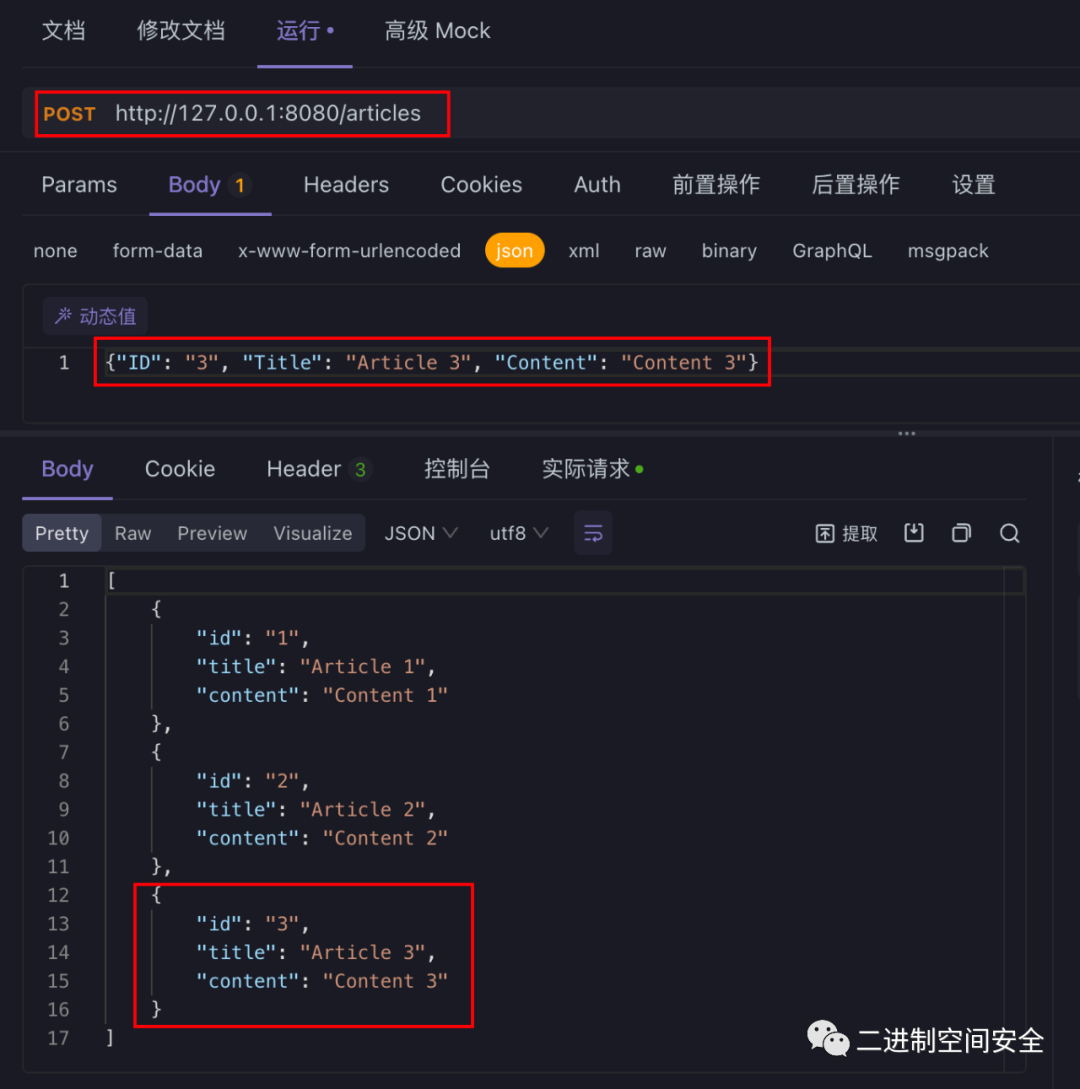Select the Preview response view

point(212,533)
